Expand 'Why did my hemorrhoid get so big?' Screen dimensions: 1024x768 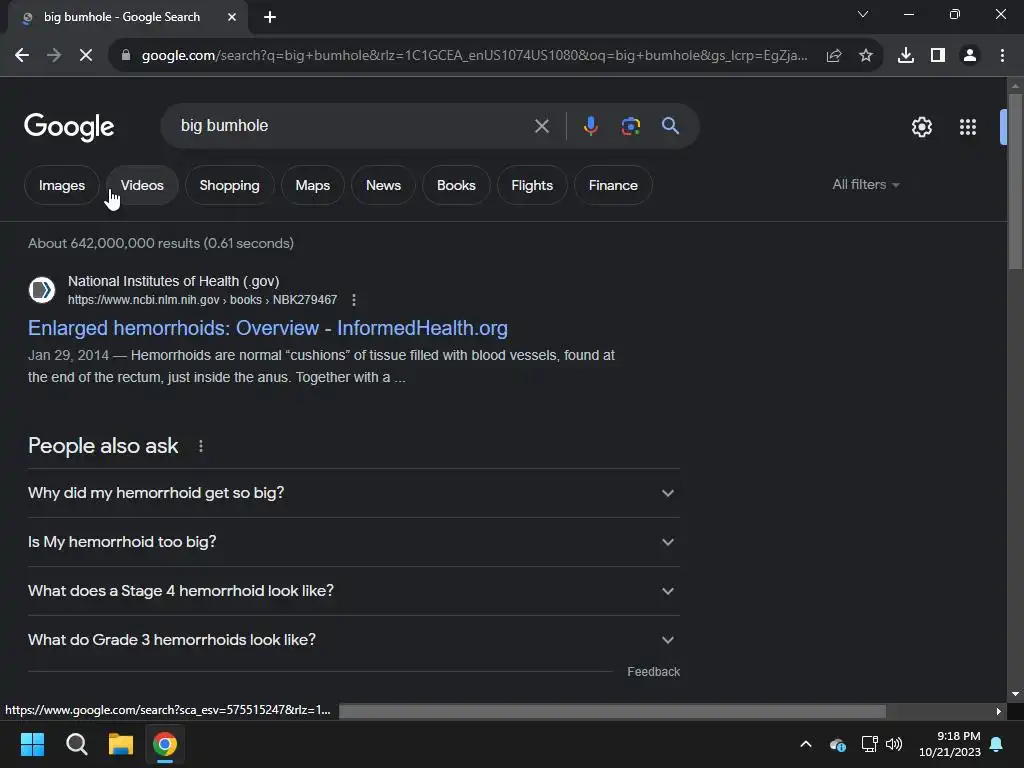click(353, 493)
